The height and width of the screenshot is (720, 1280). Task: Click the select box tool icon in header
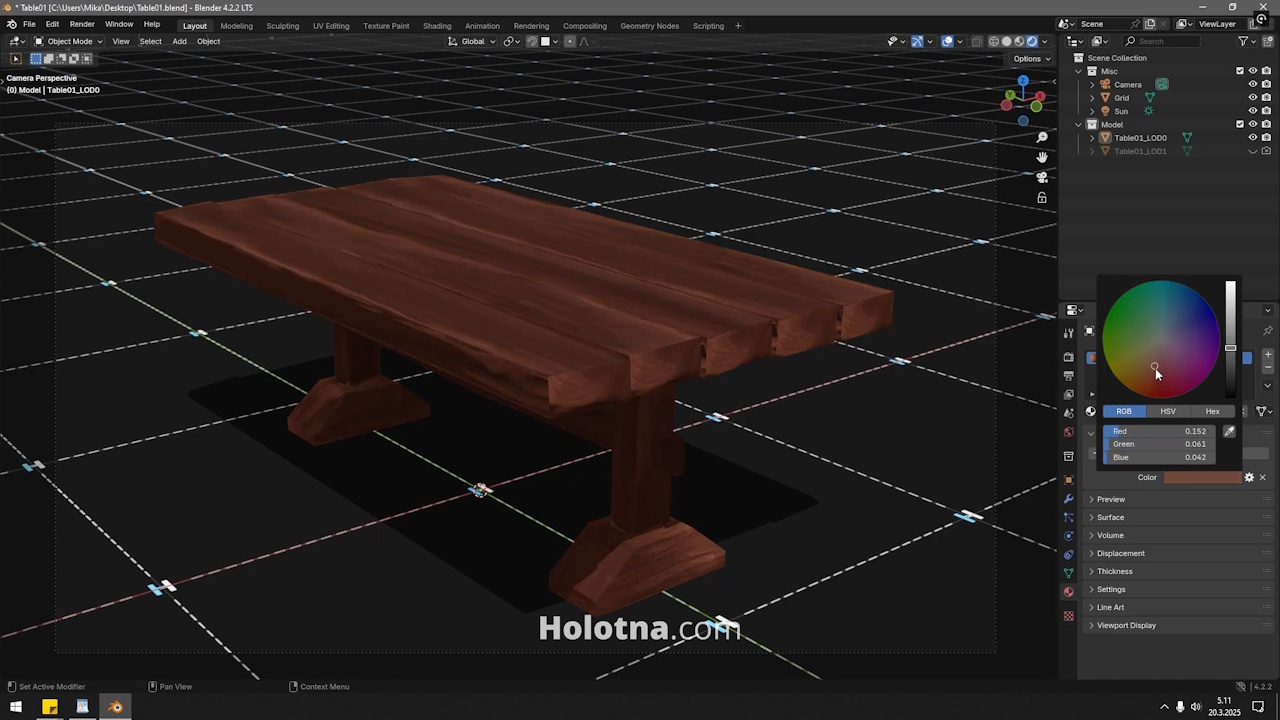[x=15, y=58]
